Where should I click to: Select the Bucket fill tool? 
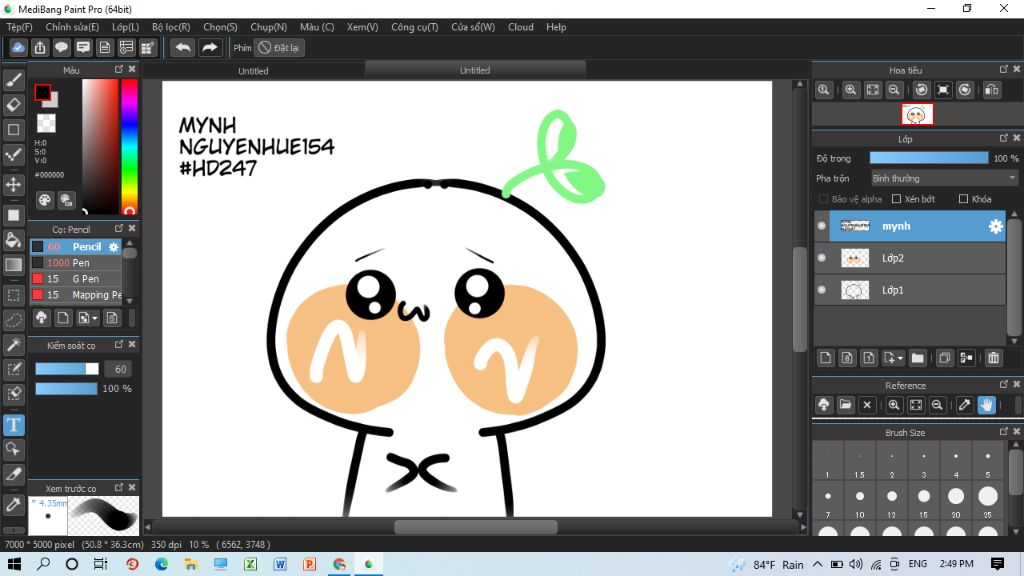click(x=14, y=240)
